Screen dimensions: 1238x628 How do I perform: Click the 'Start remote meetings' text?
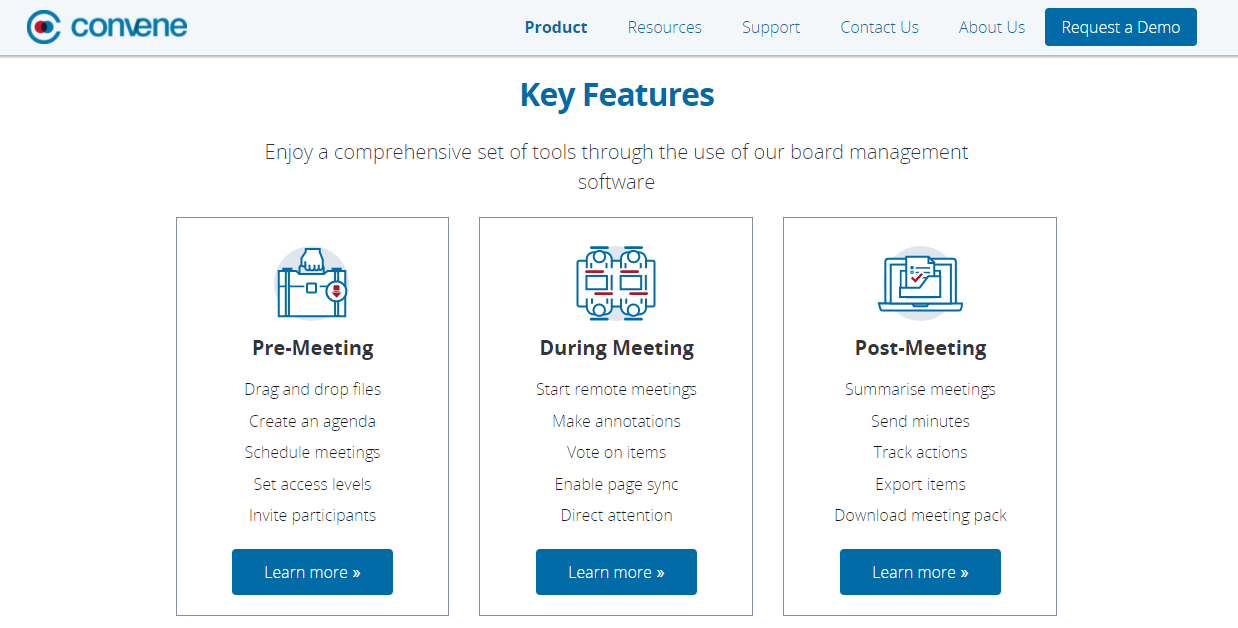[617, 389]
